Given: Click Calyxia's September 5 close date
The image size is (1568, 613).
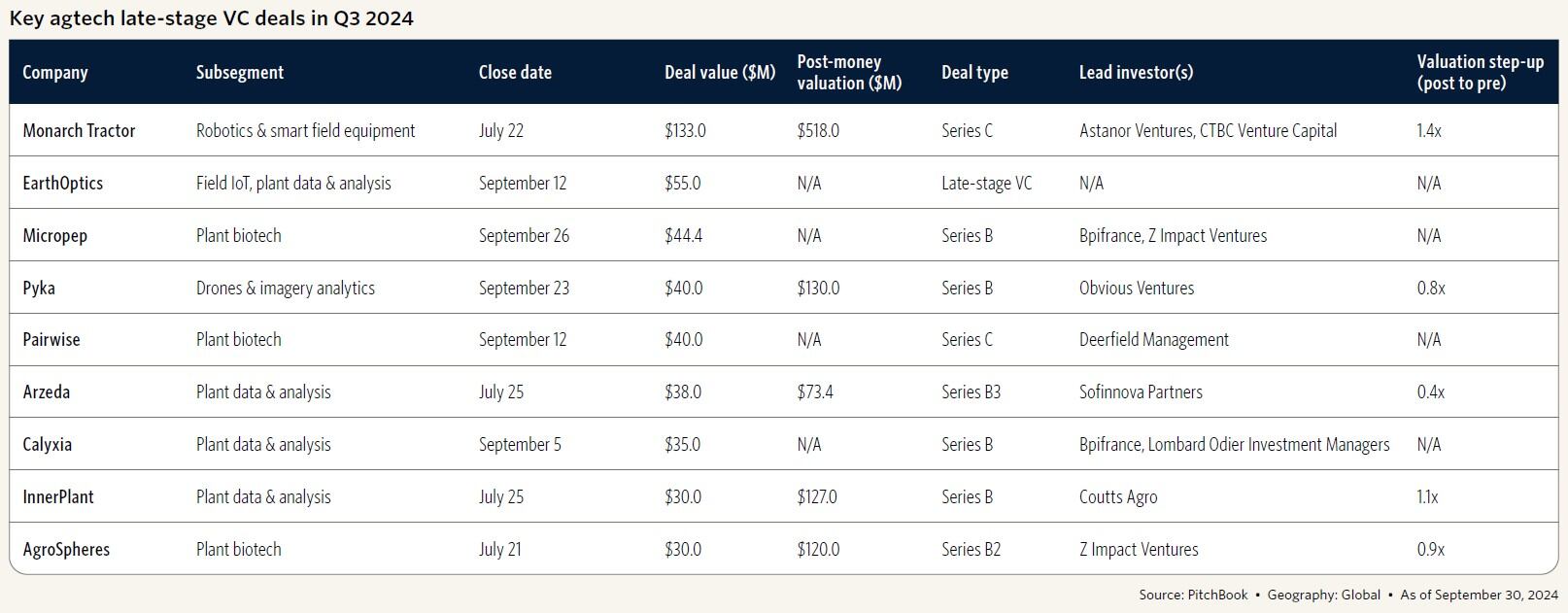Looking at the screenshot, I should coord(520,445).
